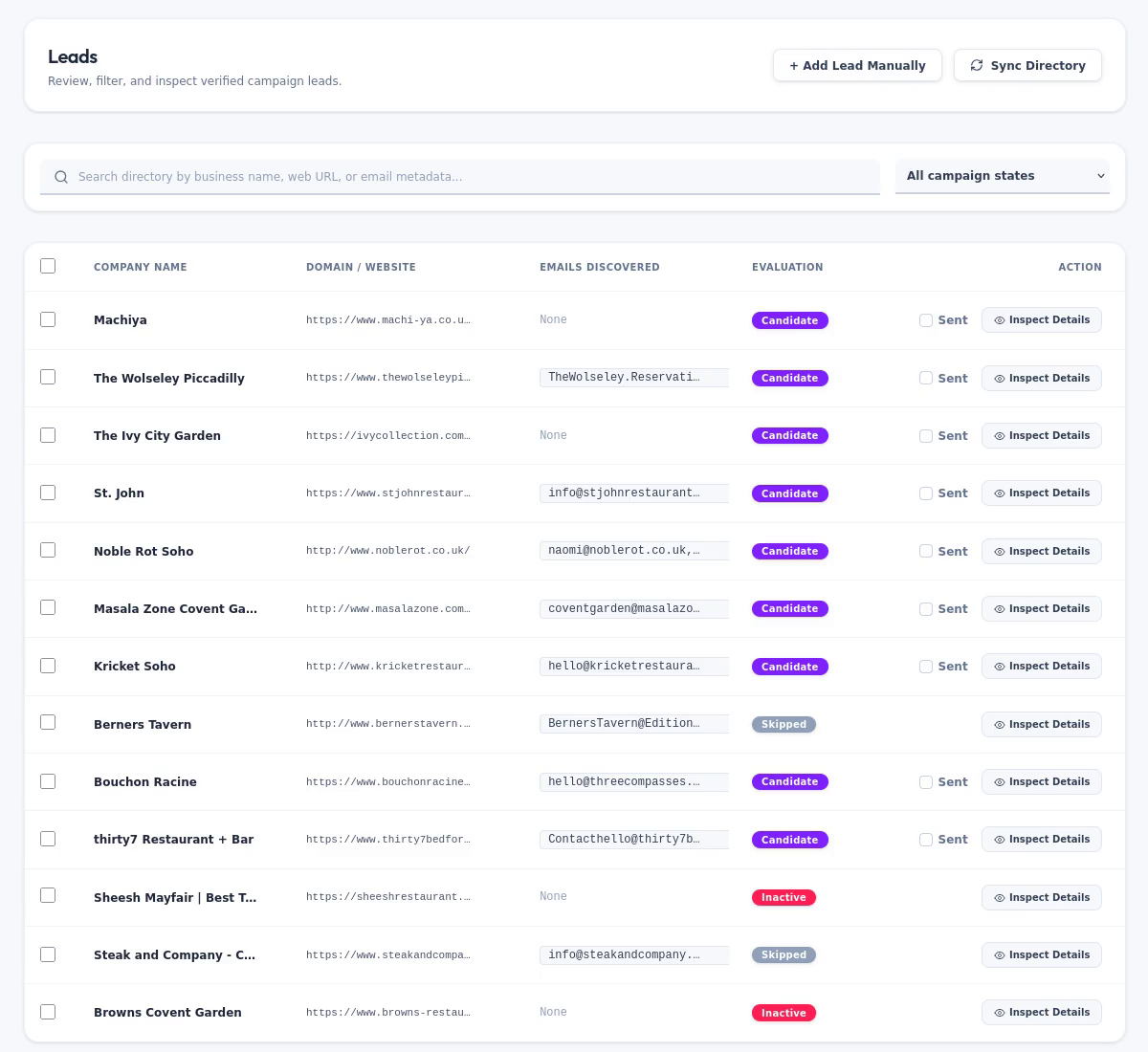This screenshot has height=1052, width=1148.
Task: Click the Emails Discovered column header
Action: point(600,267)
